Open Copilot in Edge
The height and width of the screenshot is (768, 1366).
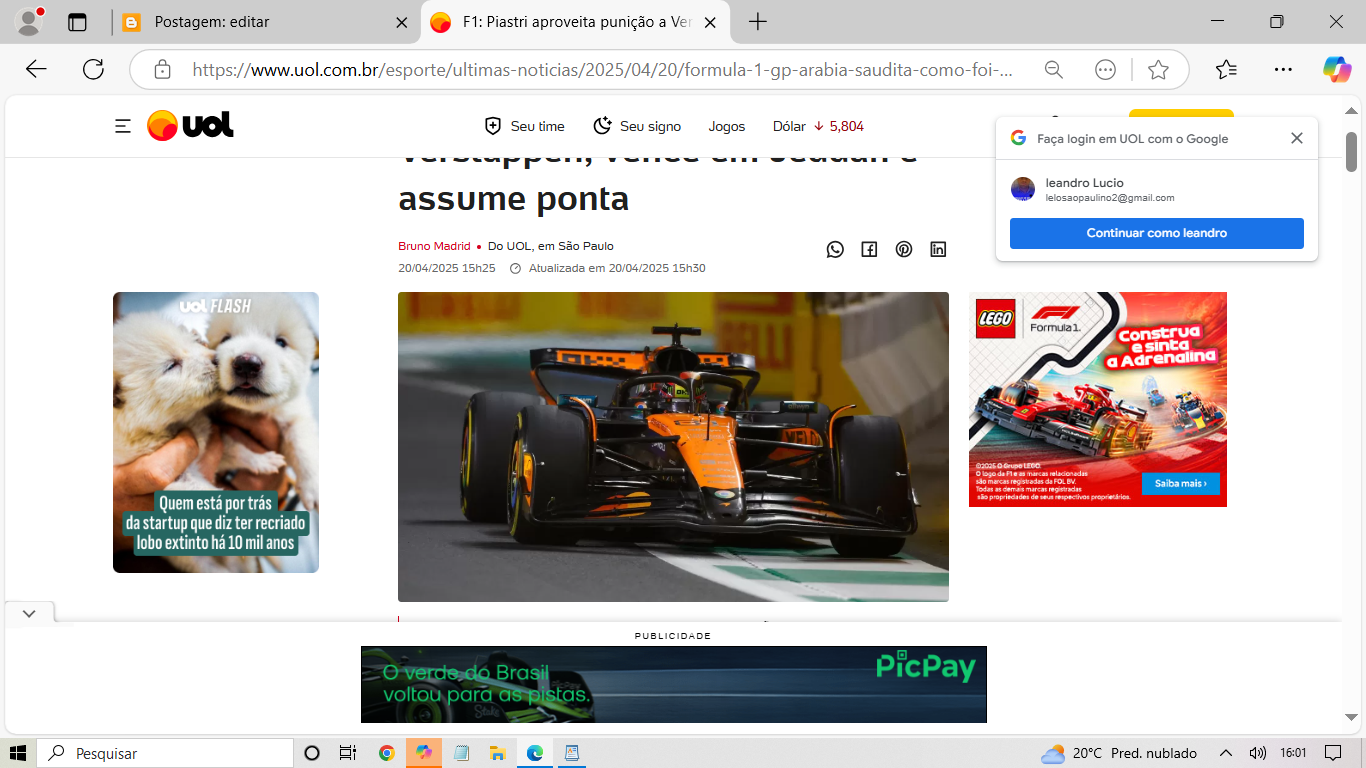click(x=1336, y=69)
